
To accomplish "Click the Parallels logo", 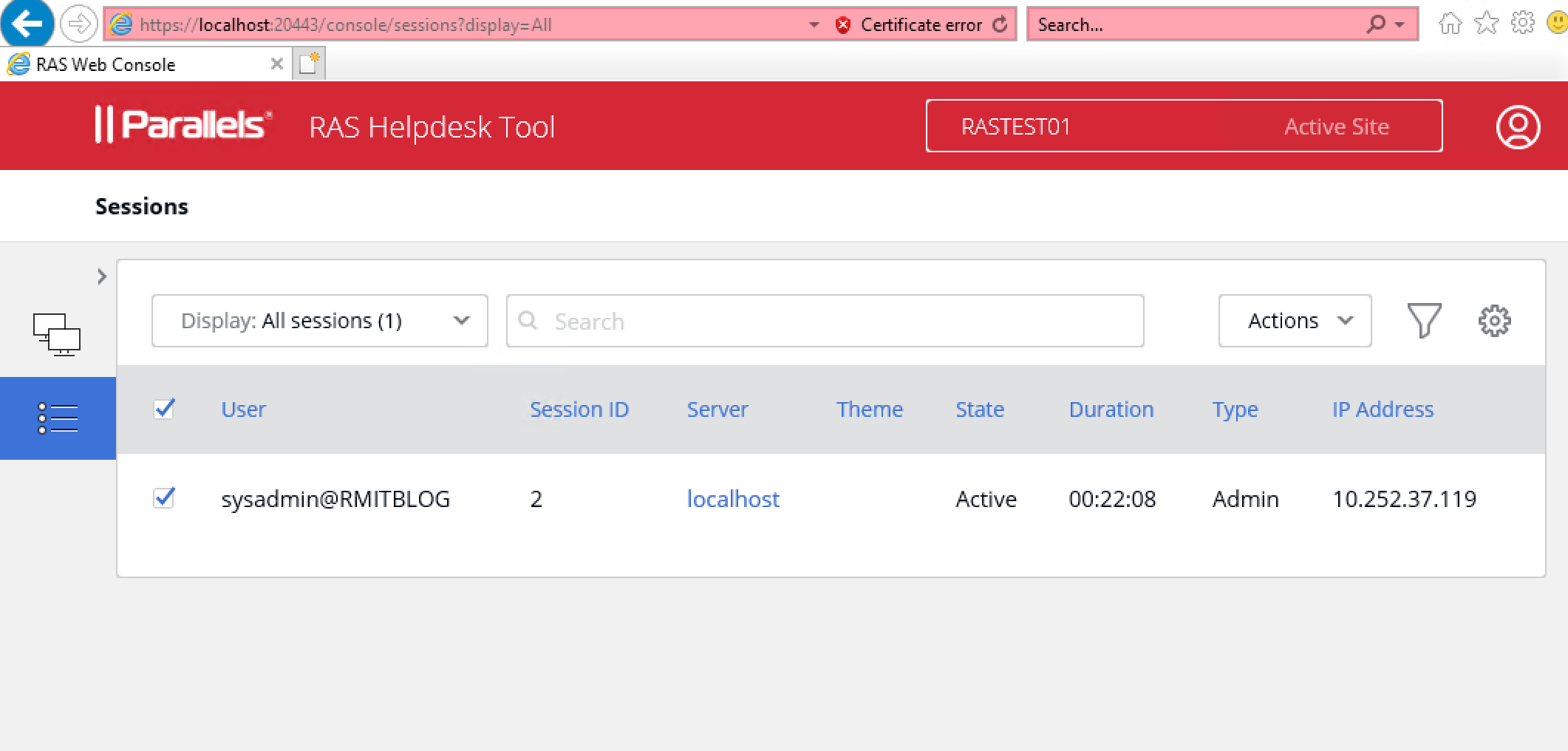I will pyautogui.click(x=183, y=124).
